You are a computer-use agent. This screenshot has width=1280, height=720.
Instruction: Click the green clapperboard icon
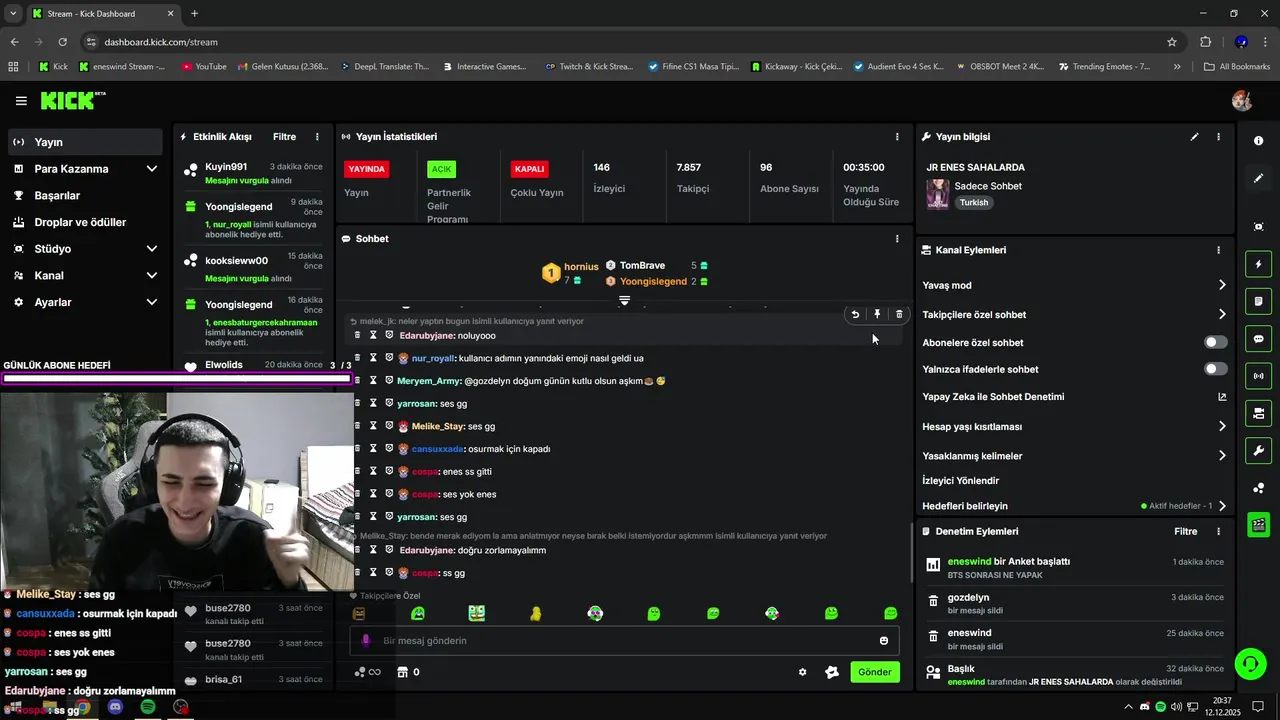point(1258,524)
